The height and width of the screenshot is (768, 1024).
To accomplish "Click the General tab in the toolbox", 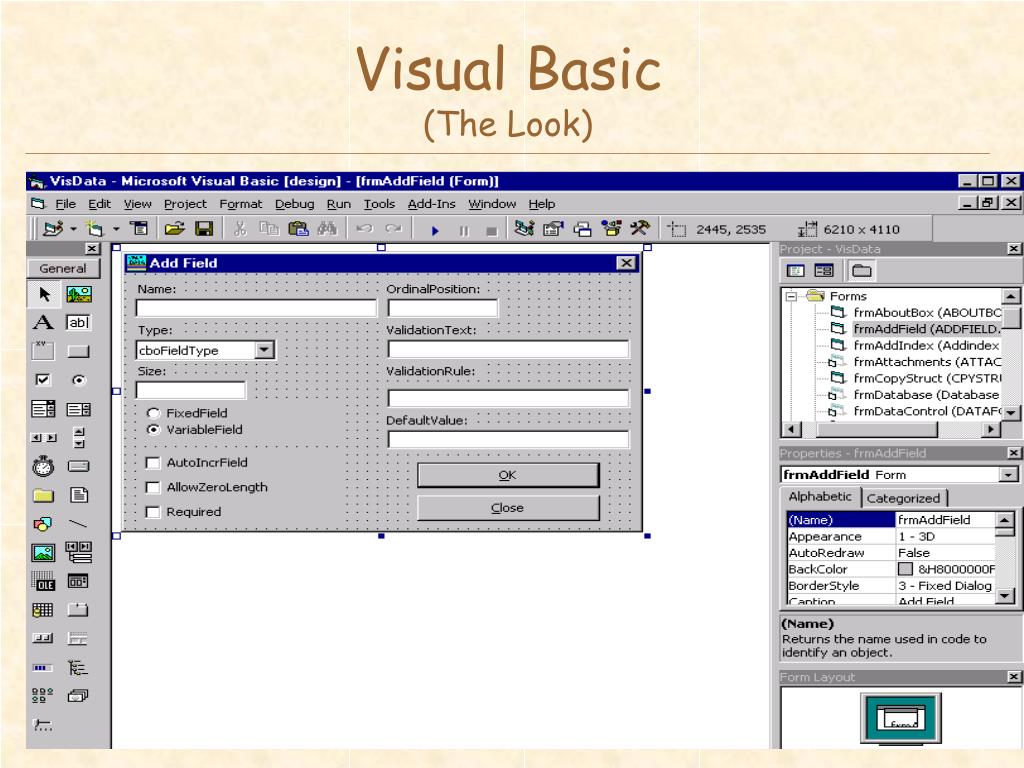I will tap(63, 268).
